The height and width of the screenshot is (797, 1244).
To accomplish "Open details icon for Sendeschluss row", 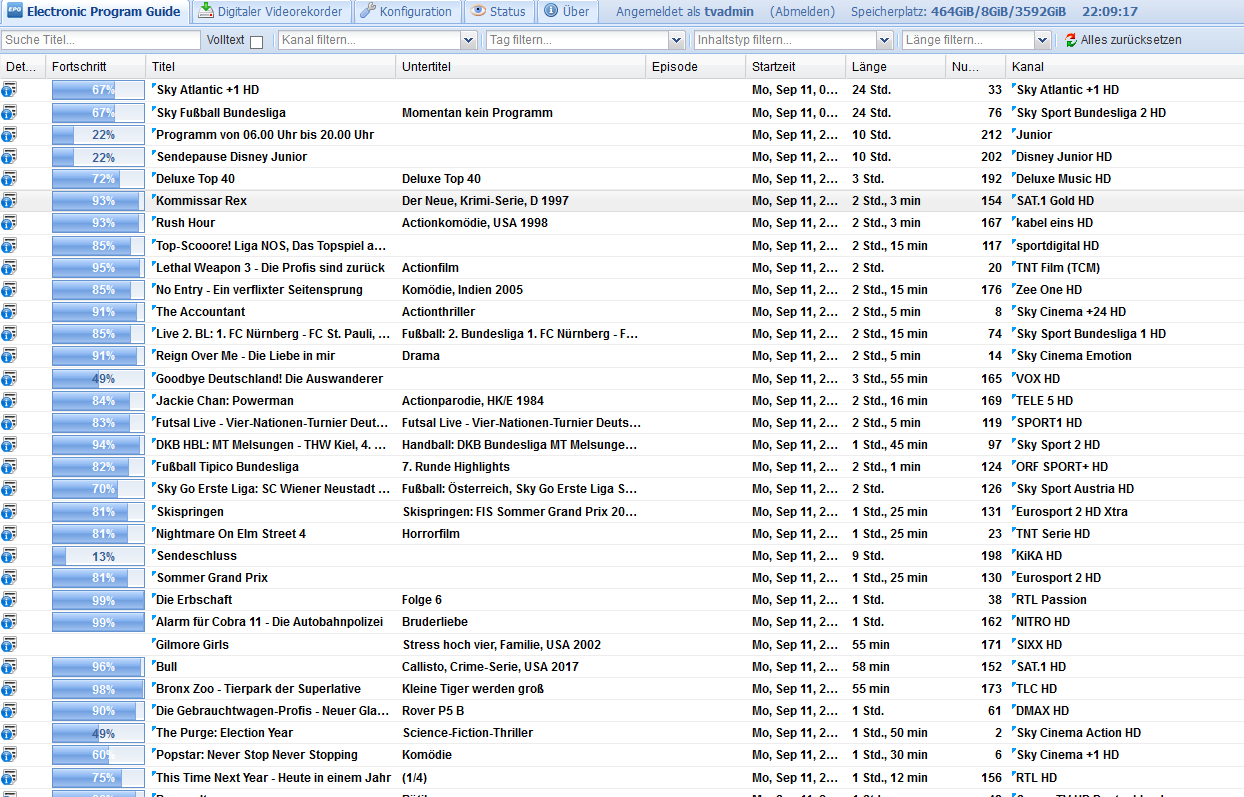I will pos(10,555).
